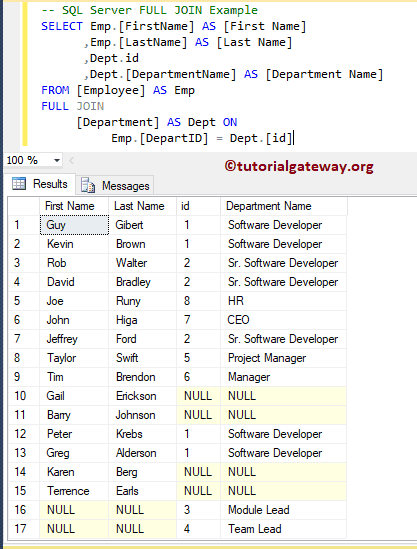Image resolution: width=417 pixels, height=549 pixels.
Task: Click the Bradley cell
Action: 143,282
